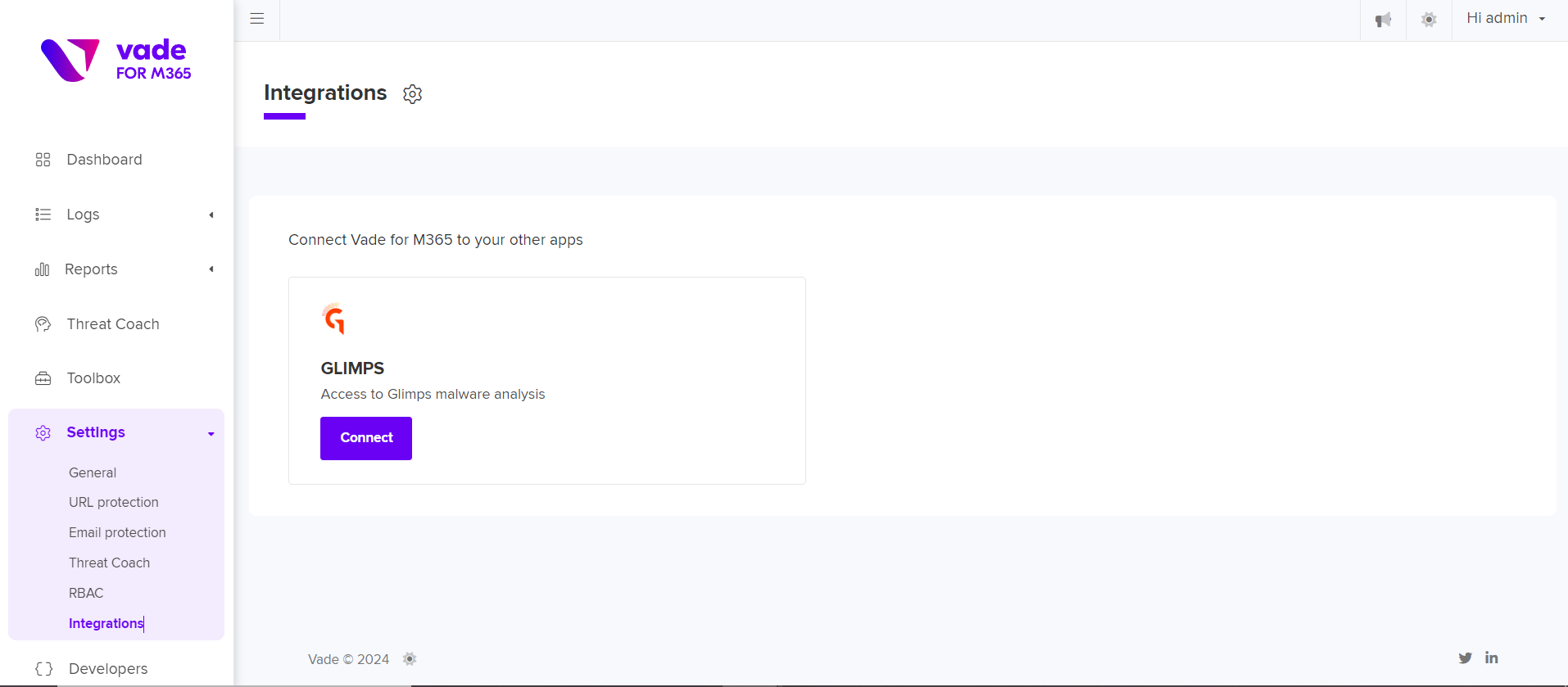Click the GLIMPS card title

pos(352,368)
